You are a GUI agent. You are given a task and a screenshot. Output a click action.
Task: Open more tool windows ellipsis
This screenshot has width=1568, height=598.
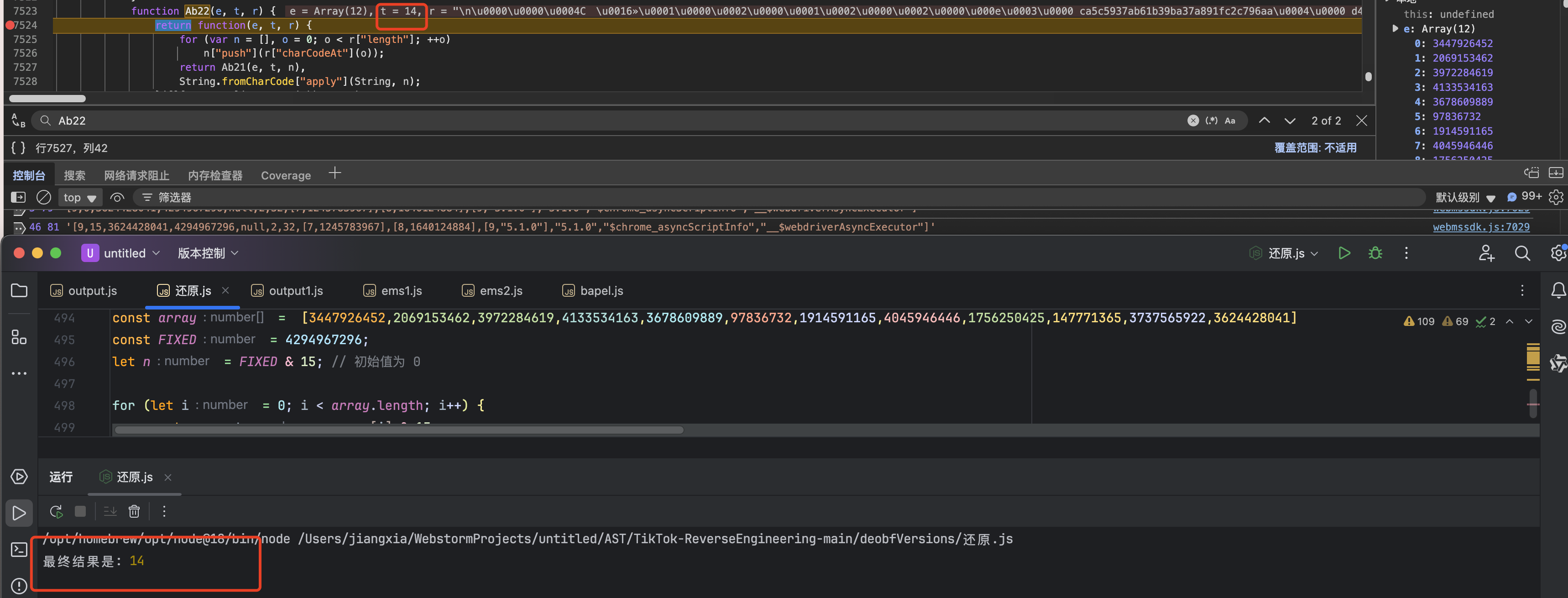pyautogui.click(x=20, y=373)
